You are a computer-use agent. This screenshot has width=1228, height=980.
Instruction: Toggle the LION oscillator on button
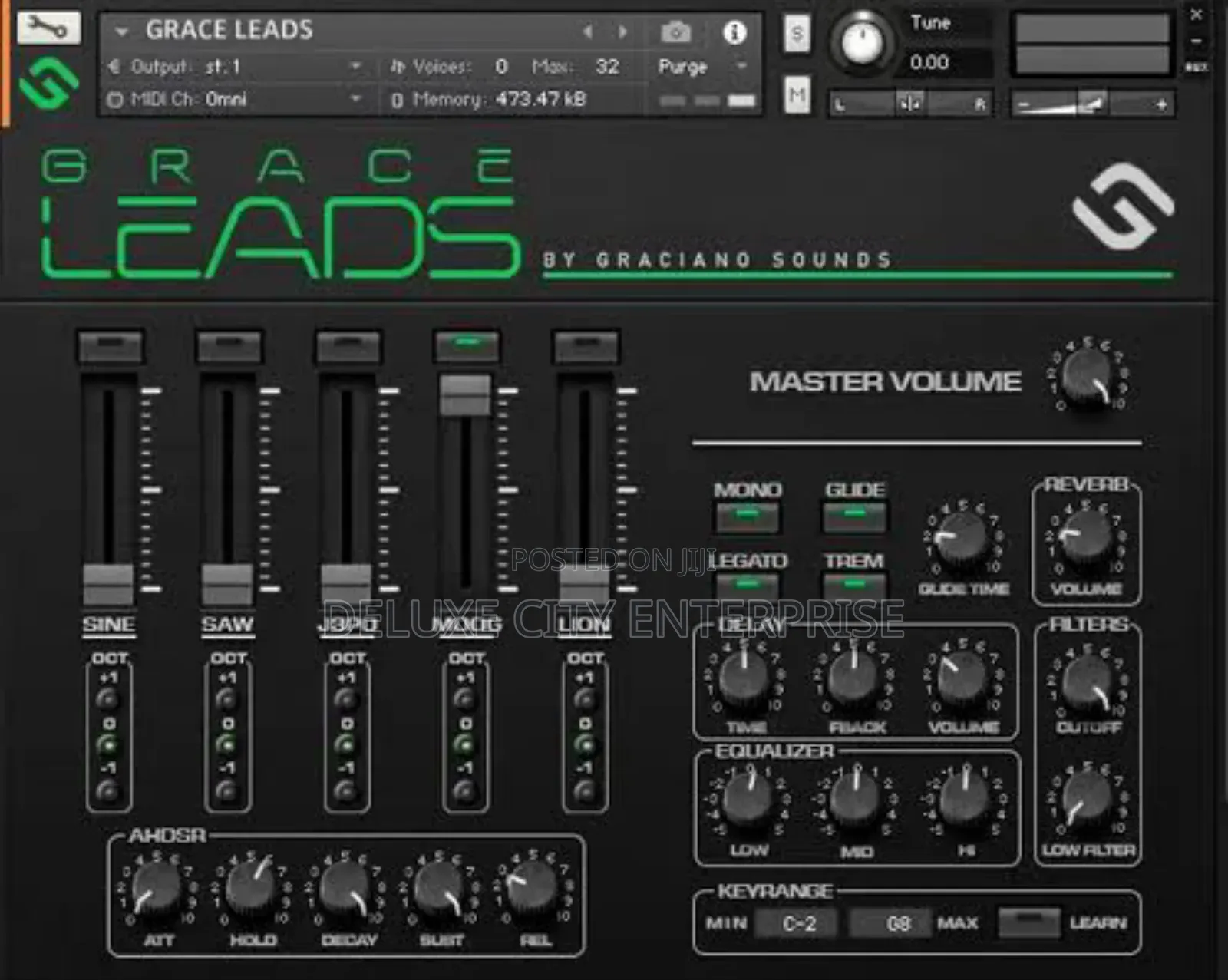[x=586, y=346]
